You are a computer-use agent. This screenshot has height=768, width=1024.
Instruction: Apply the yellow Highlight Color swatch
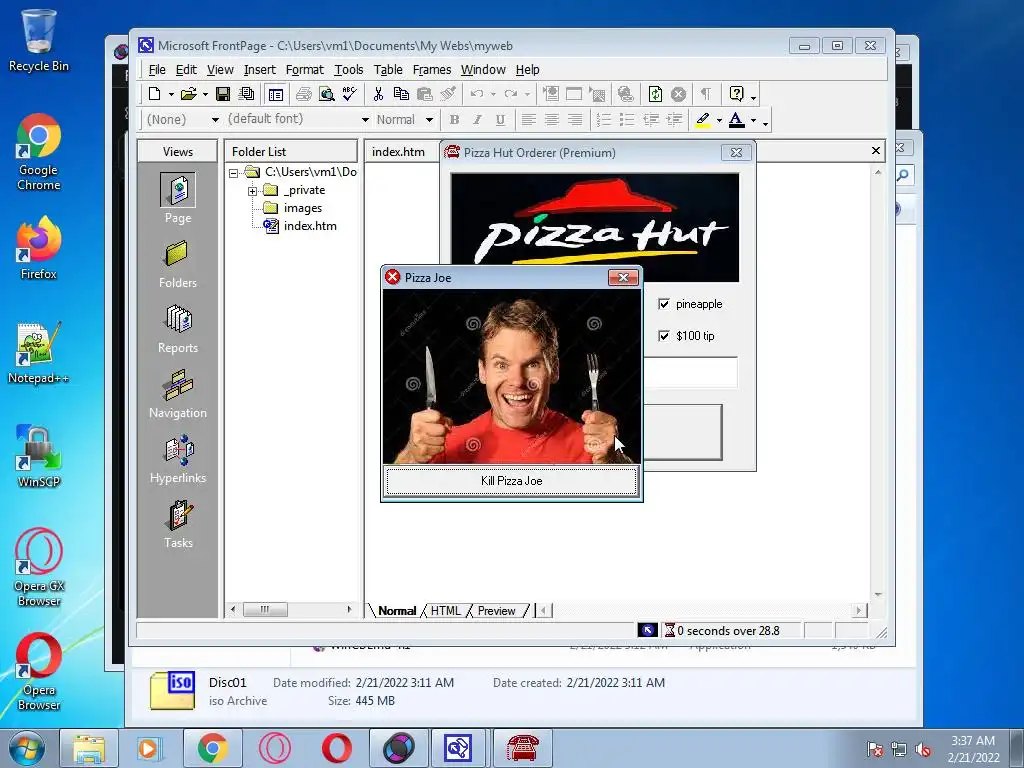703,120
